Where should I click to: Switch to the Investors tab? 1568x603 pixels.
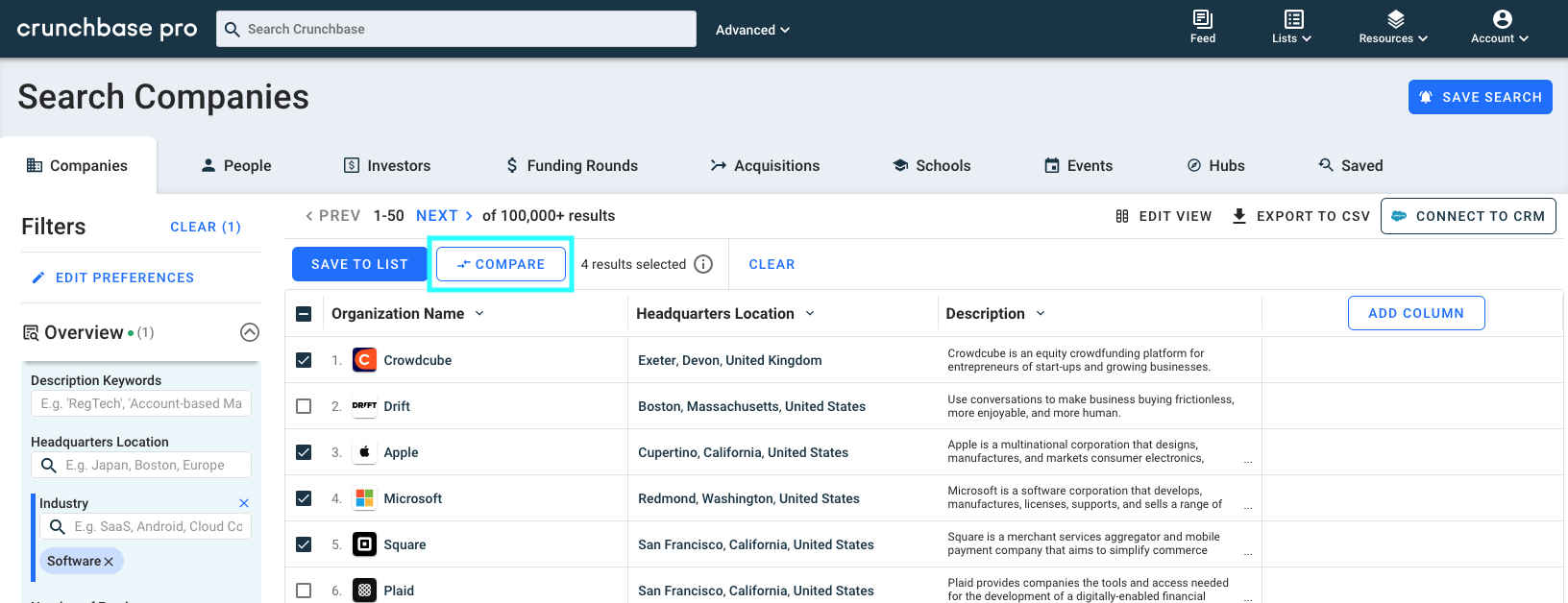pos(387,165)
